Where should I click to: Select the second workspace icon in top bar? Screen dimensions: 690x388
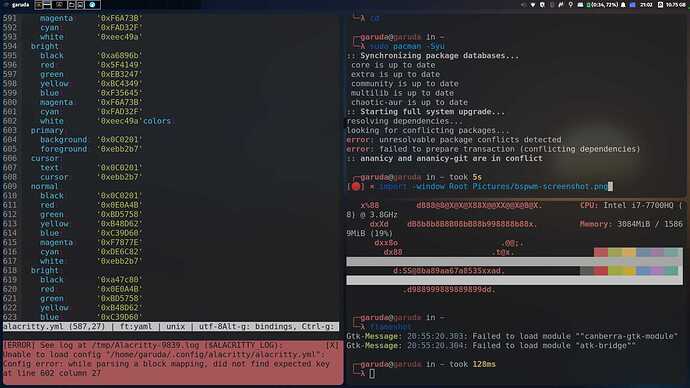47,5
